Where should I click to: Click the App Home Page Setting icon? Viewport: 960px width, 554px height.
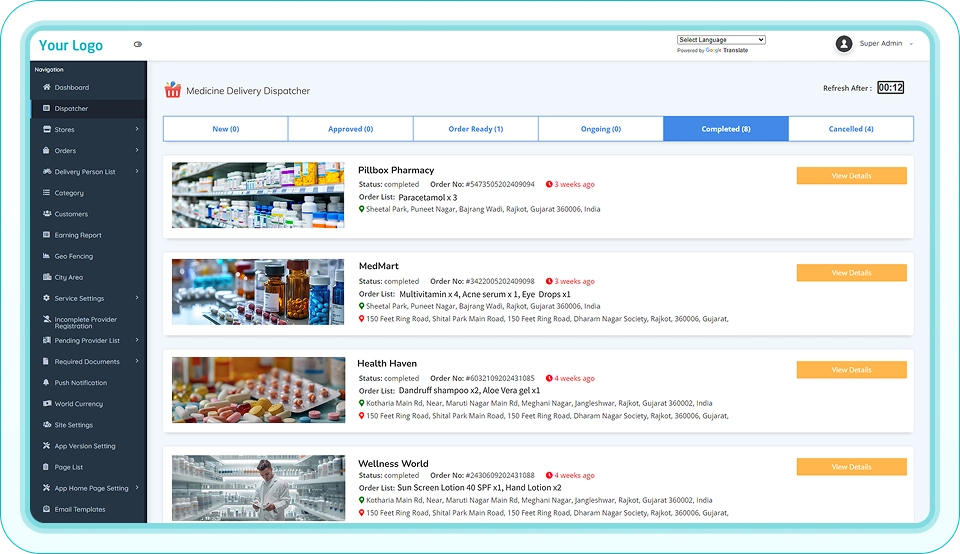click(x=47, y=488)
